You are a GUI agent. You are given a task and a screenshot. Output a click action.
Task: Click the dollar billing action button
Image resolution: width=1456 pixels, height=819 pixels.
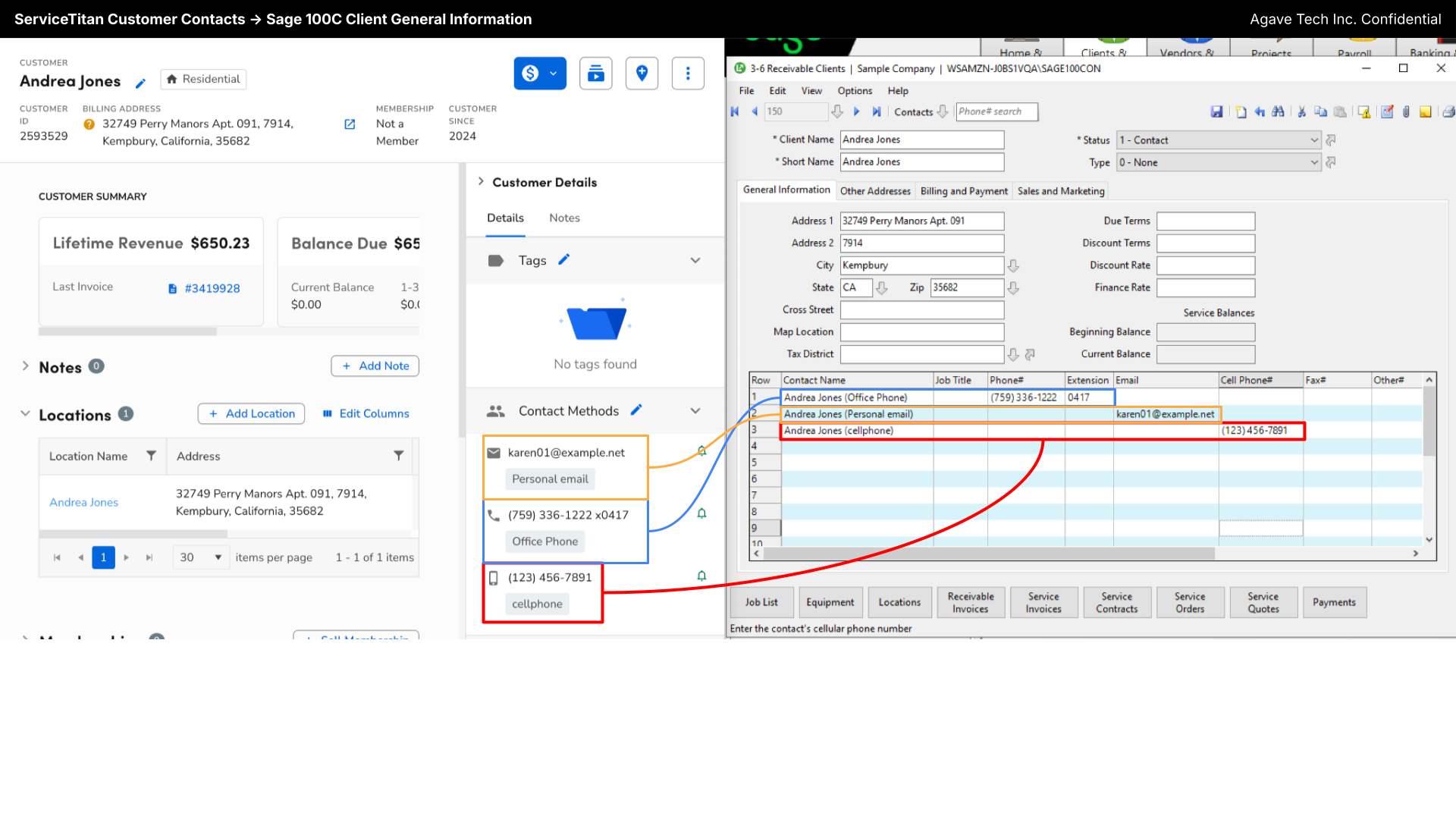tap(539, 74)
